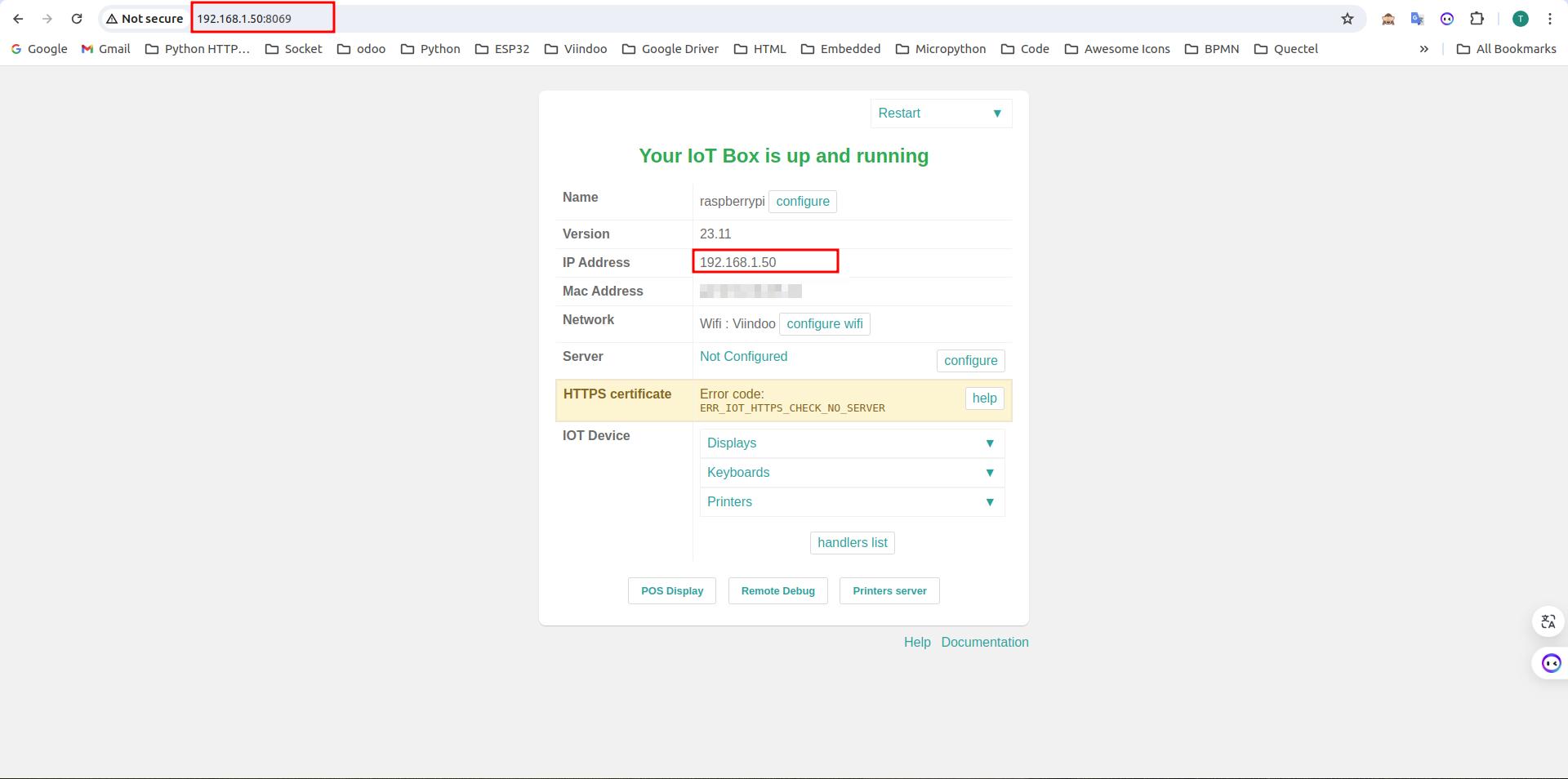Click the Google Translate extension icon
The image size is (1568, 779).
pyautogui.click(x=1418, y=19)
